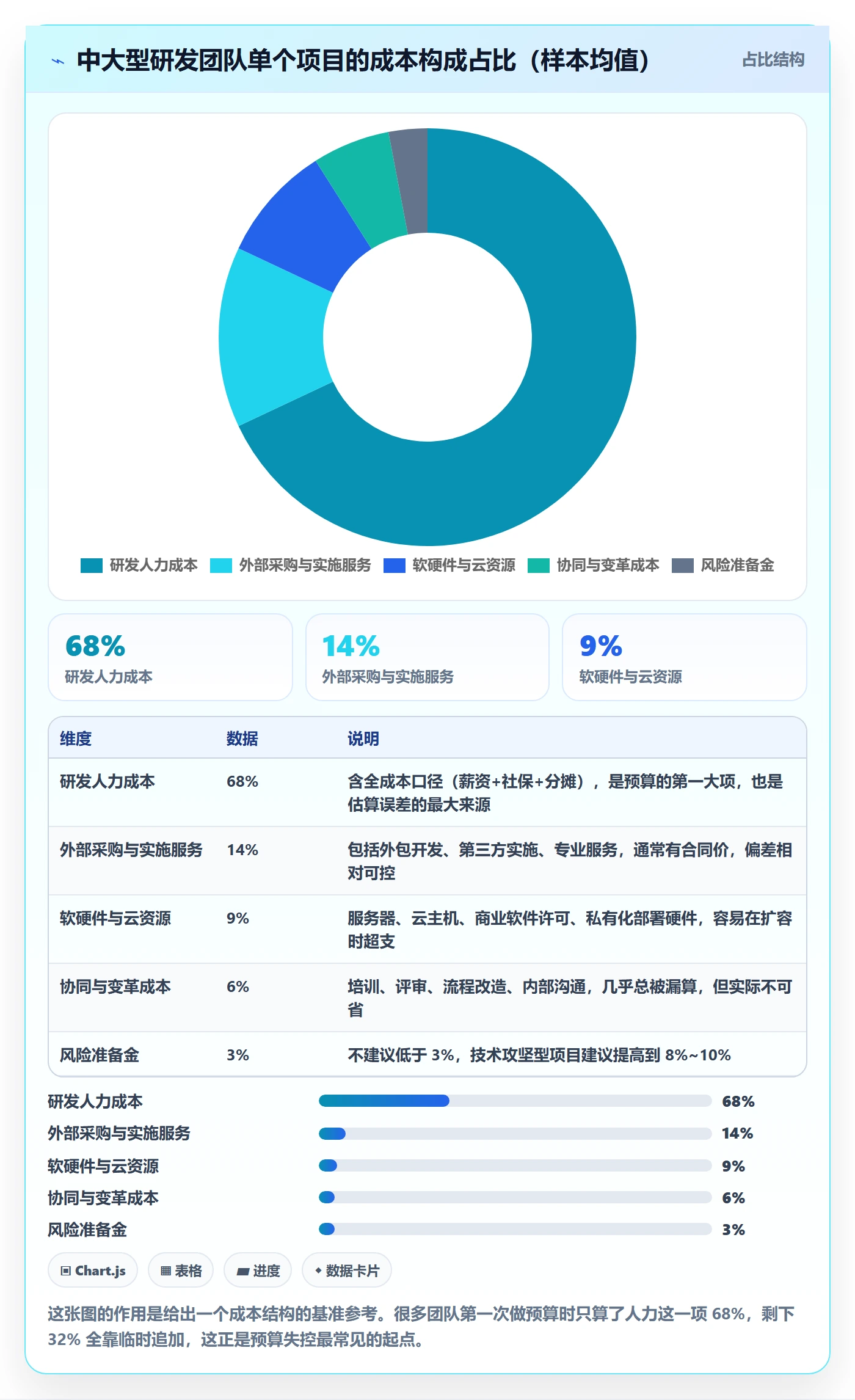Toggle 软硬件与云资源 legend item
855x1400 pixels.
(x=449, y=566)
